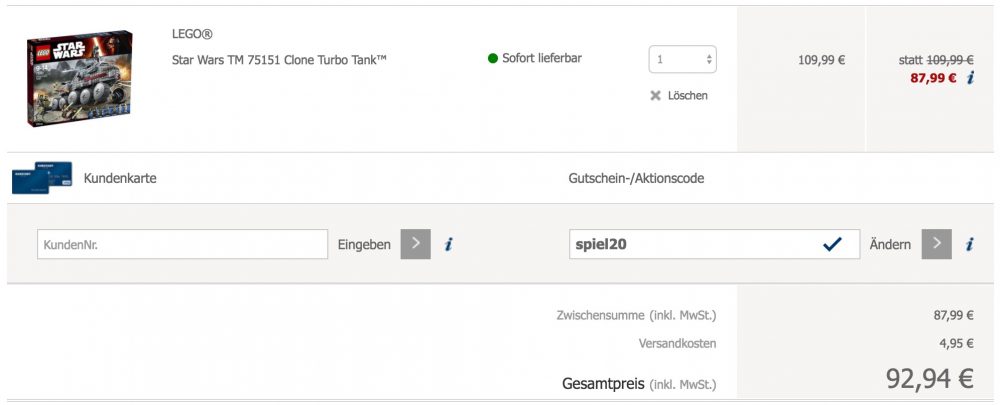Select the Gutschein-/Aktionscode heading
Viewport: 1000px width, 405px height.
tap(636, 178)
